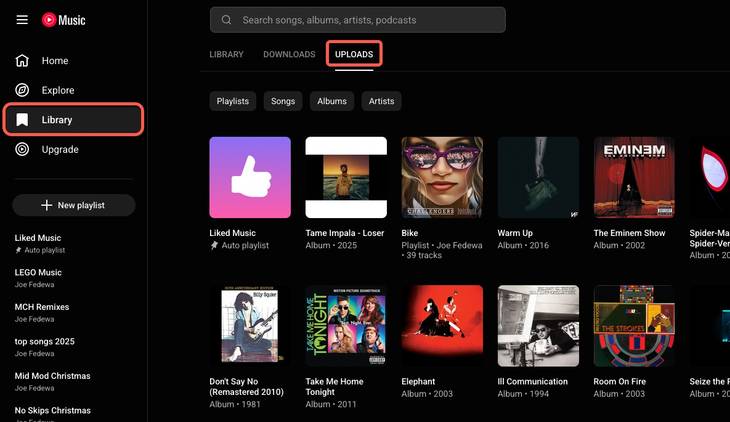
Task: Create a New playlist
Action: click(74, 205)
